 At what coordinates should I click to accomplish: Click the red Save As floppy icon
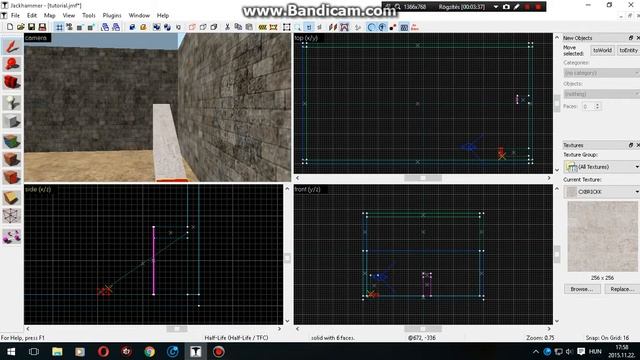point(42,27)
